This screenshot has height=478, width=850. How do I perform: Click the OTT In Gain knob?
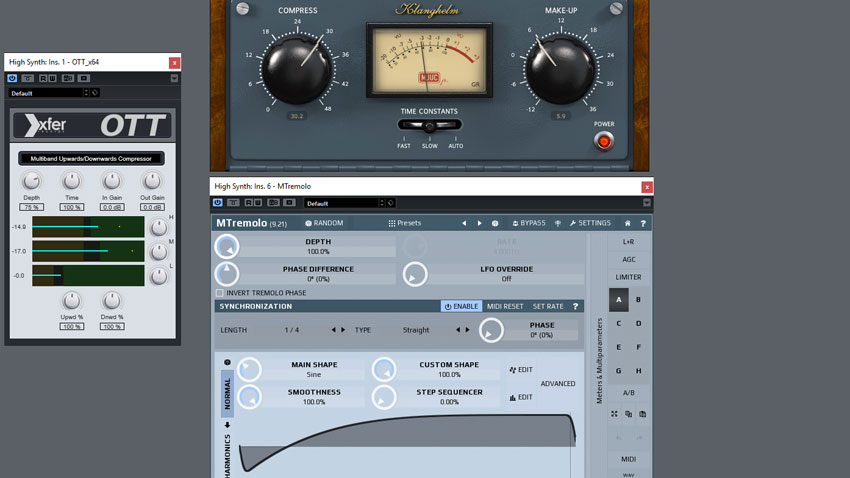pyautogui.click(x=112, y=181)
